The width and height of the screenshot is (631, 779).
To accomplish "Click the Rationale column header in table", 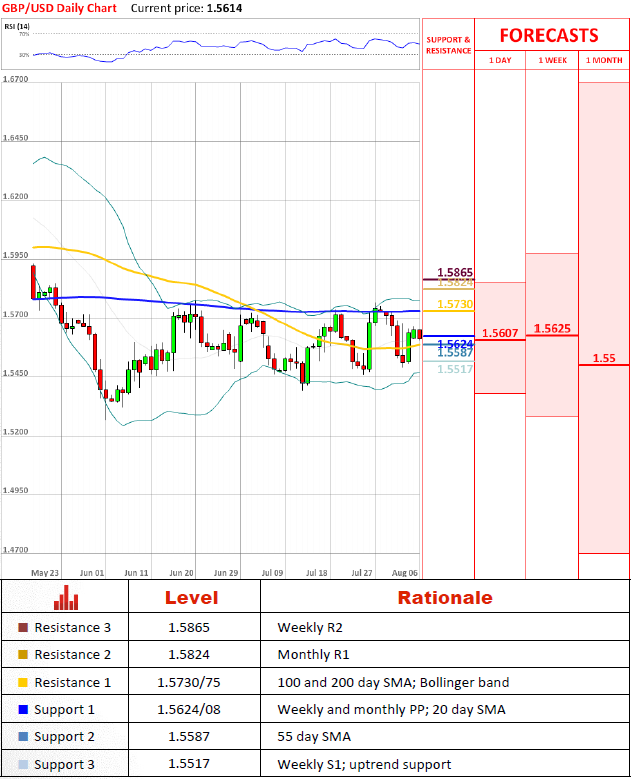I will (445, 598).
